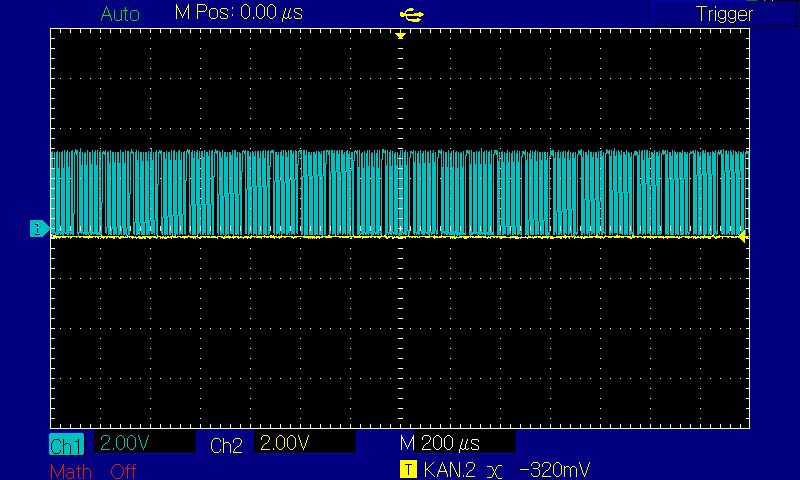Click the yellow trigger level arrow at right

pyautogui.click(x=743, y=236)
